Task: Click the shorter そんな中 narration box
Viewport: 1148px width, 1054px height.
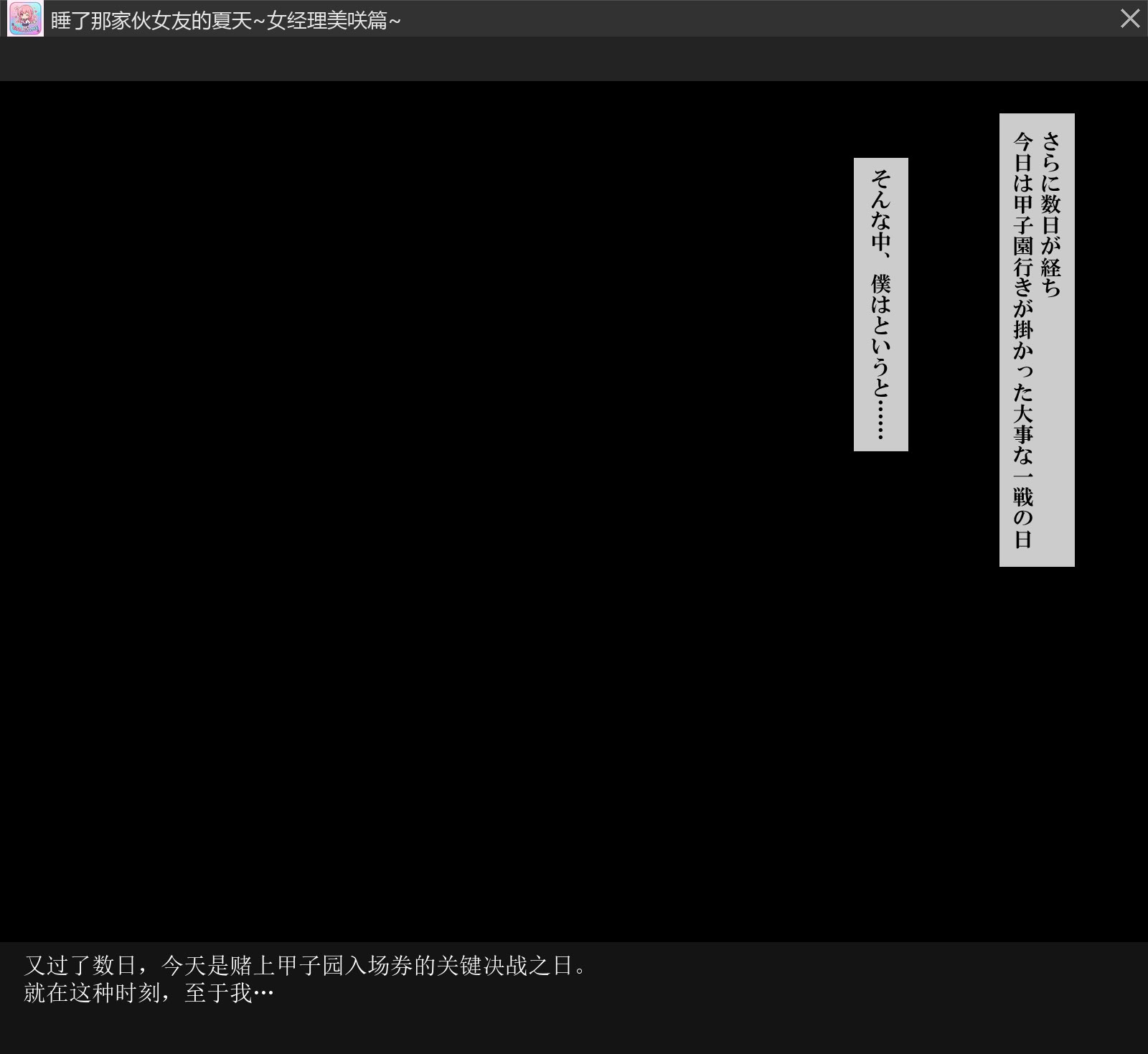Action: 880,304
